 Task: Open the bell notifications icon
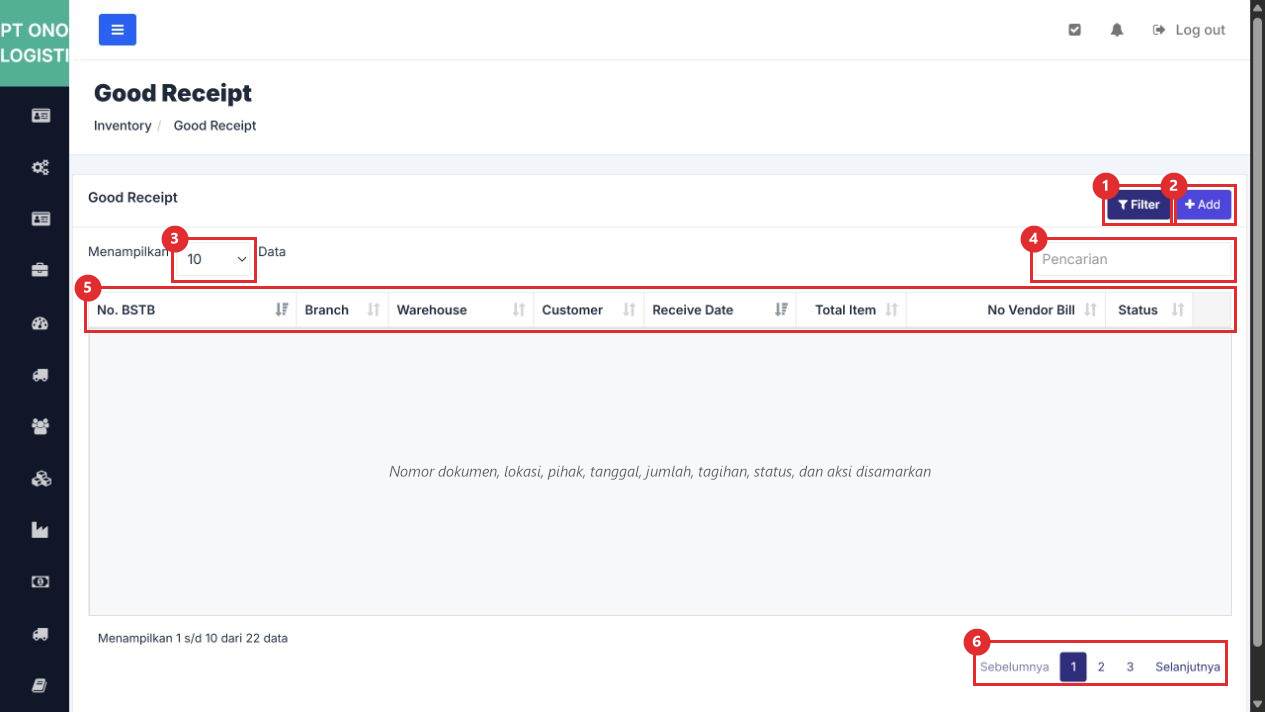[1117, 30]
